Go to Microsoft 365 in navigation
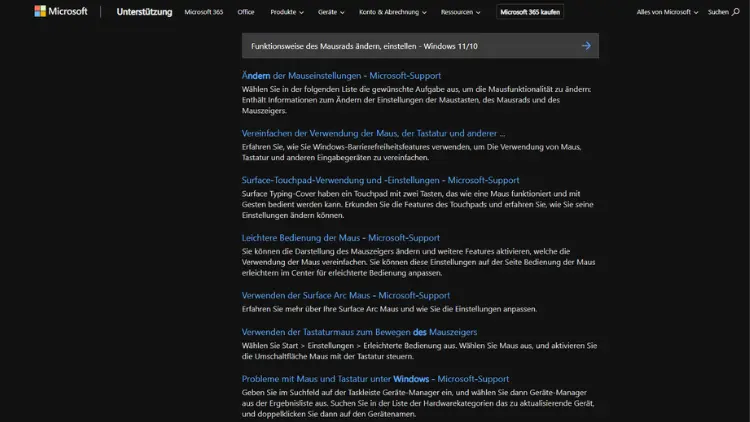750x422 pixels. click(x=204, y=12)
